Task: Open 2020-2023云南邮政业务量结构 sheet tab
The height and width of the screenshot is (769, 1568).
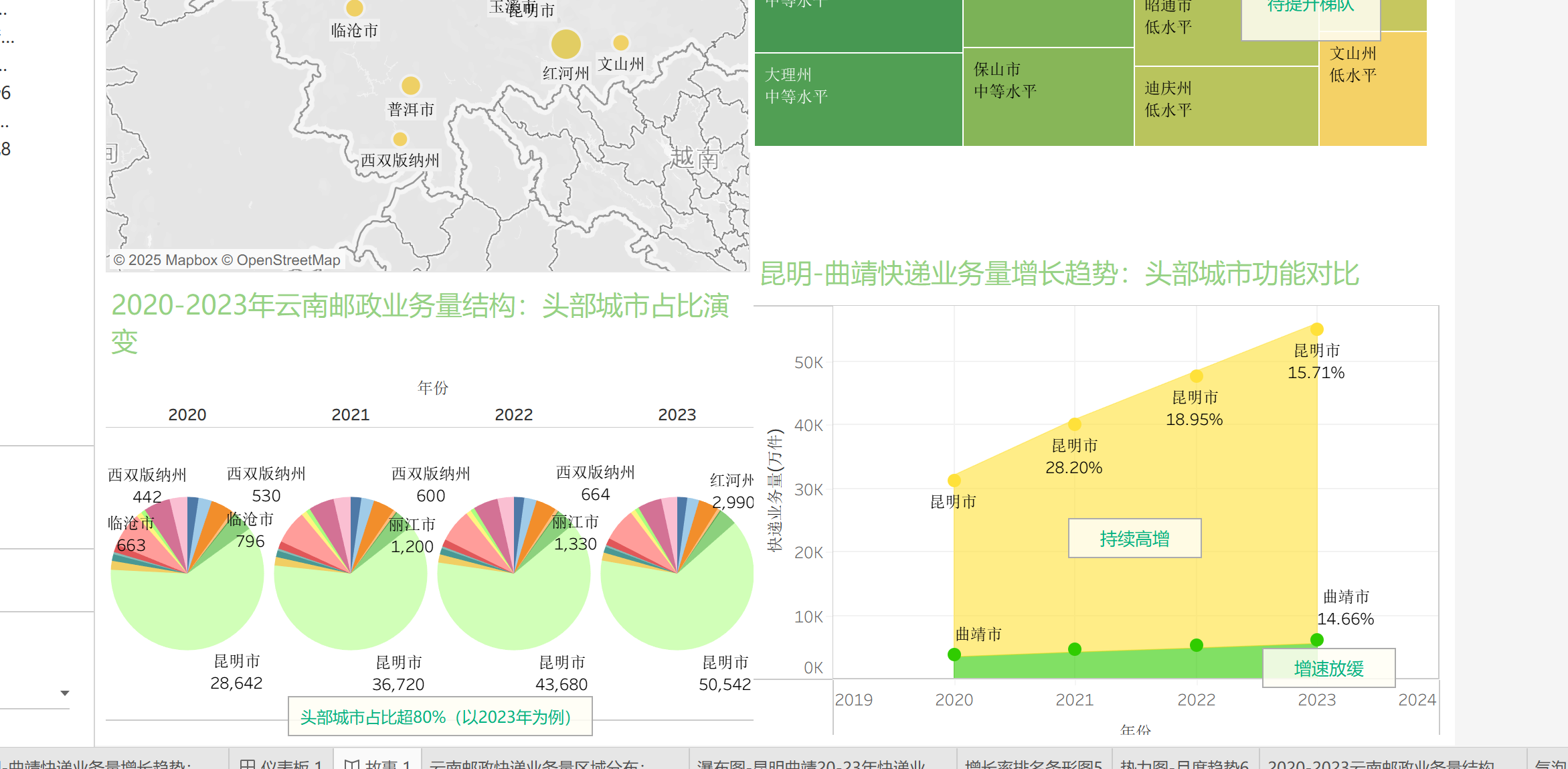Action: coord(1381,764)
